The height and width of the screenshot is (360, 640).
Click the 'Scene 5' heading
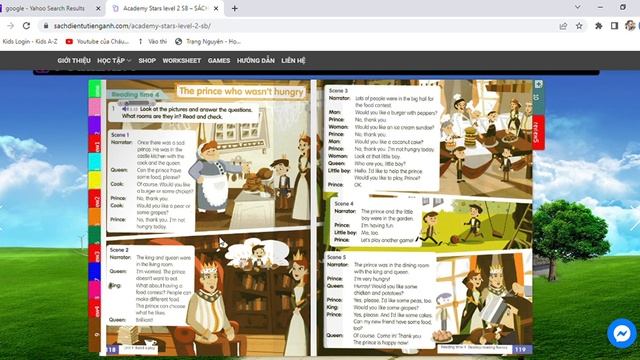(336, 257)
